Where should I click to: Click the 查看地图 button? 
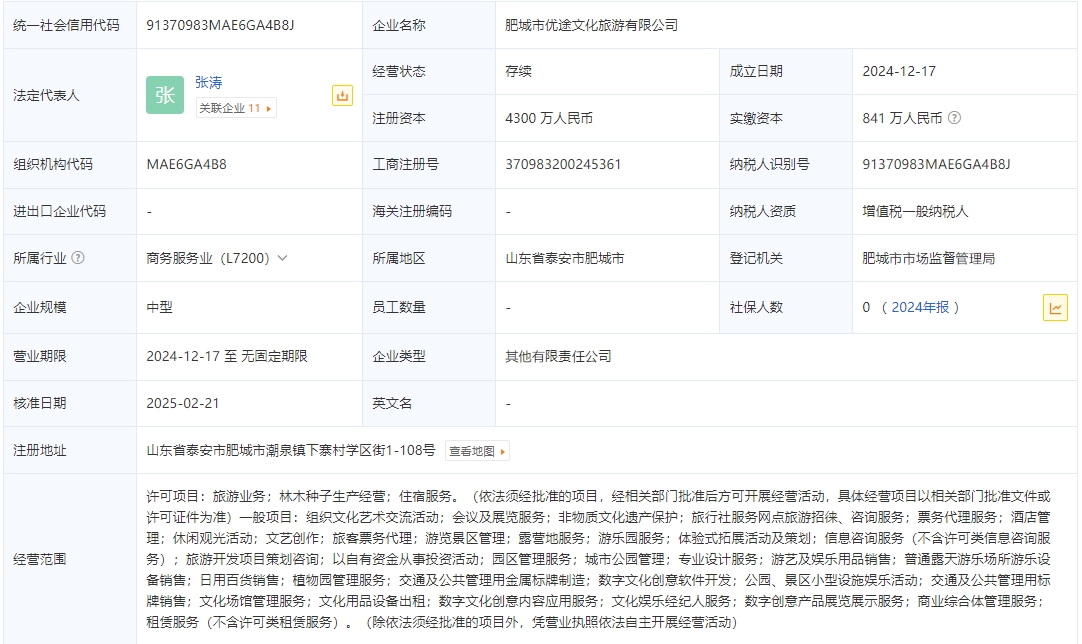click(x=478, y=451)
